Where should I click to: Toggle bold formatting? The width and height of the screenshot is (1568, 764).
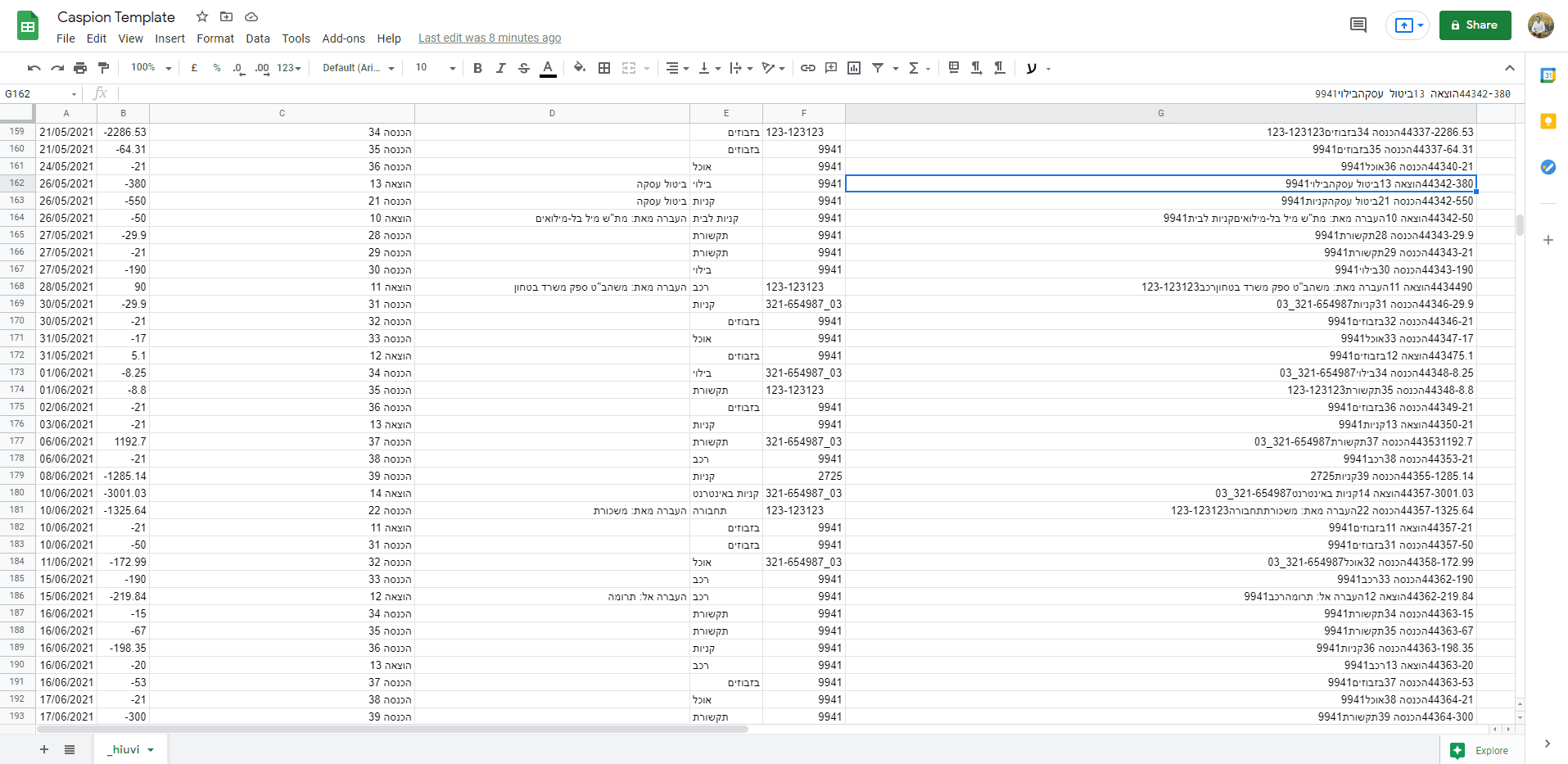477,68
